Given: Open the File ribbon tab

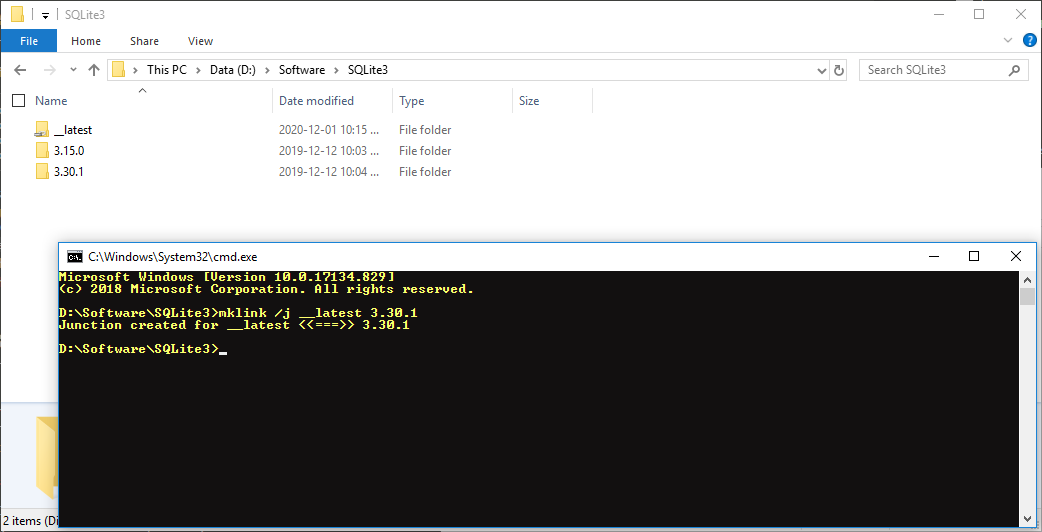Looking at the screenshot, I should 29,41.
